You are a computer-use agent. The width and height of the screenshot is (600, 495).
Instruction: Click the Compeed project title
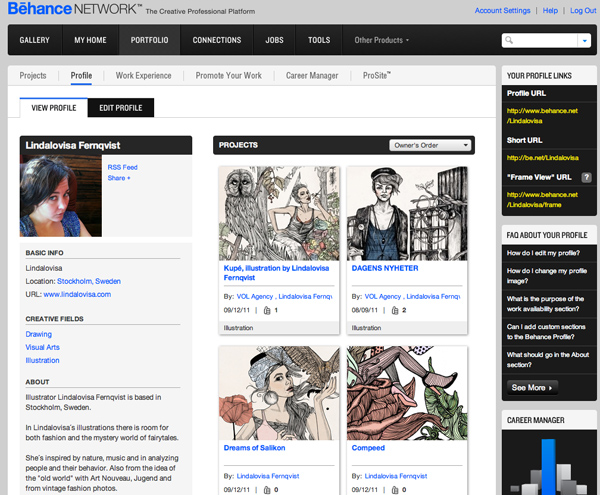368,448
